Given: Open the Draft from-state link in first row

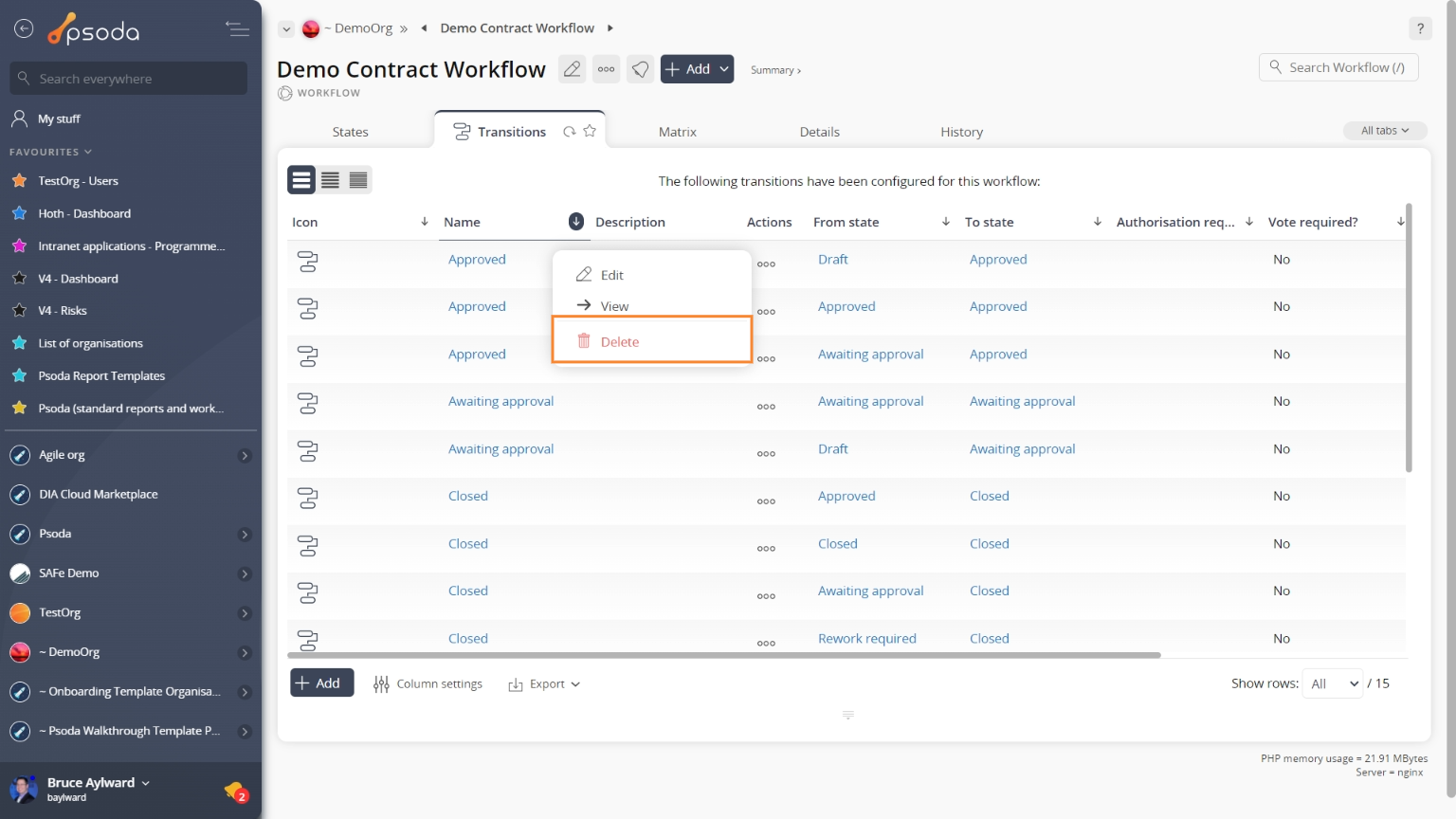Looking at the screenshot, I should pos(833,260).
